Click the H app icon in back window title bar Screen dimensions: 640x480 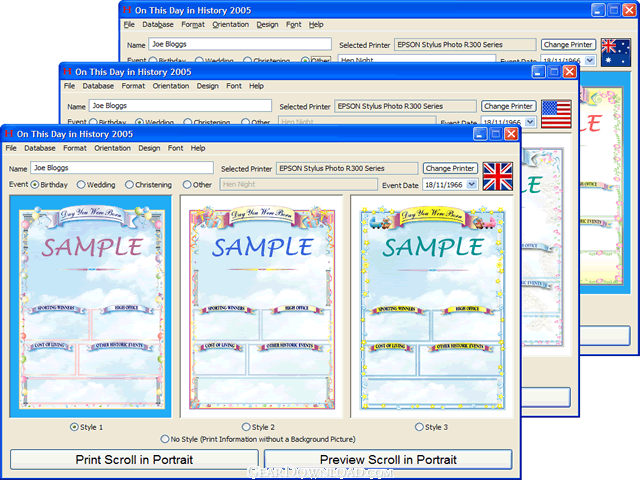point(127,10)
